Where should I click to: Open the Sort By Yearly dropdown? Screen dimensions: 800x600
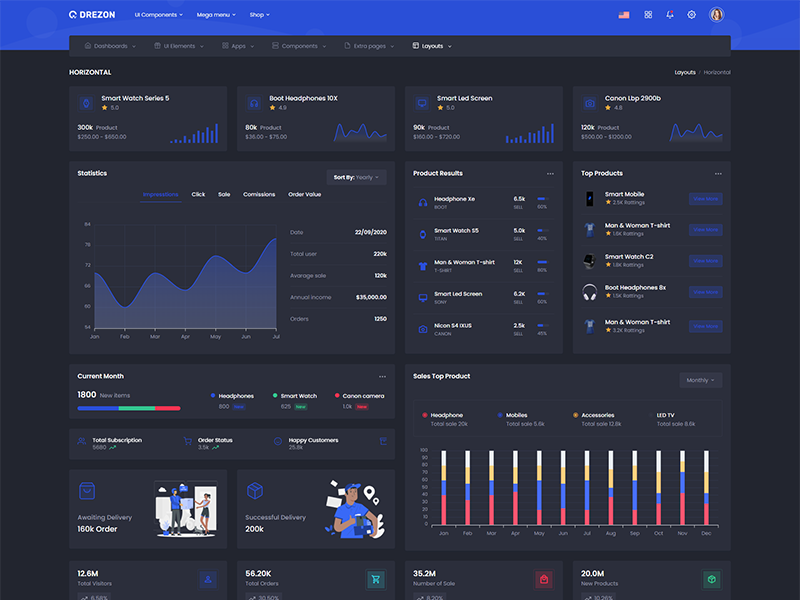click(356, 177)
